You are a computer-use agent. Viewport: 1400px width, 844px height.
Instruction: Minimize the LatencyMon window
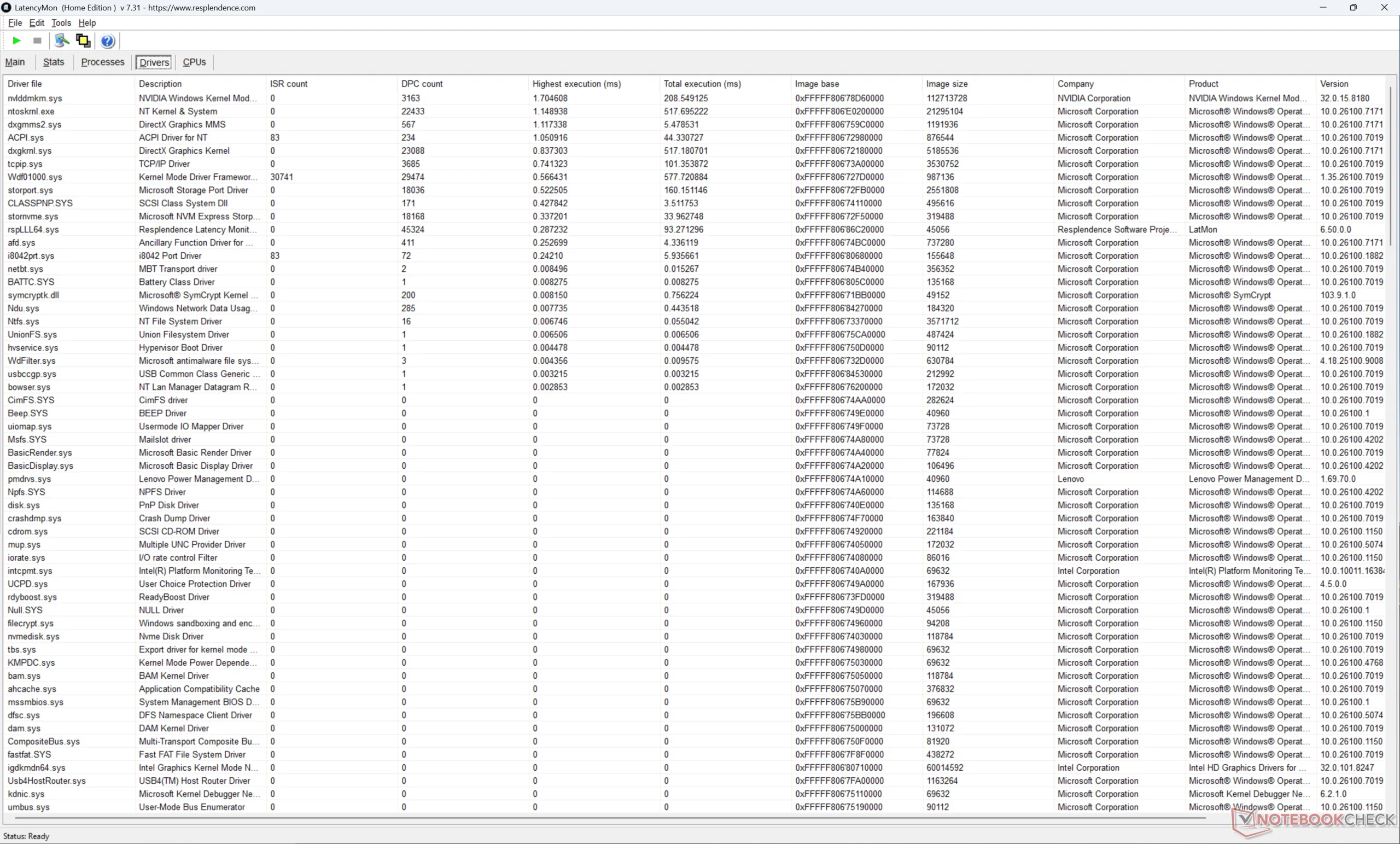pos(1323,8)
